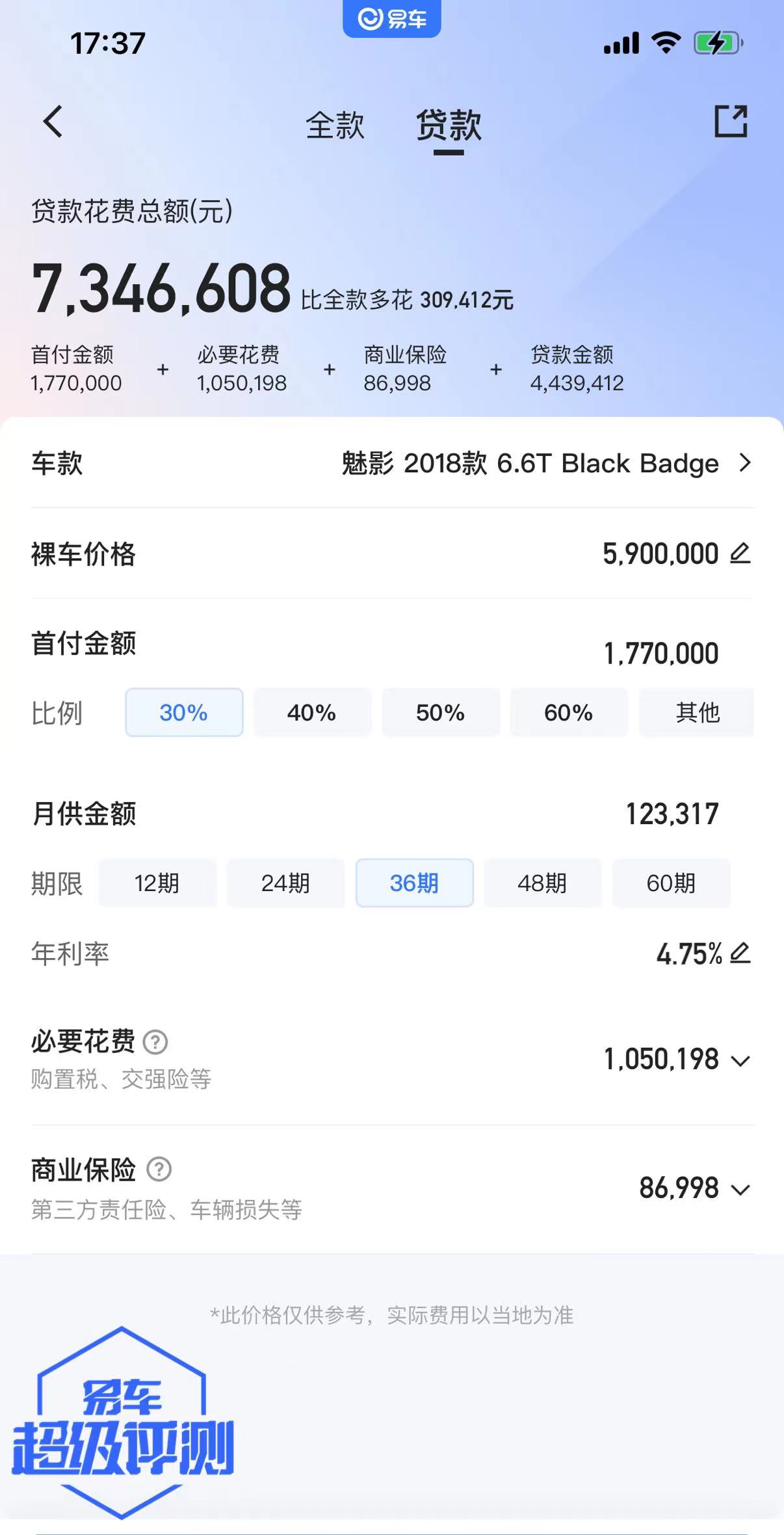Viewport: 784px width, 1535px height.
Task: Select 40% down payment ratio
Action: click(312, 712)
